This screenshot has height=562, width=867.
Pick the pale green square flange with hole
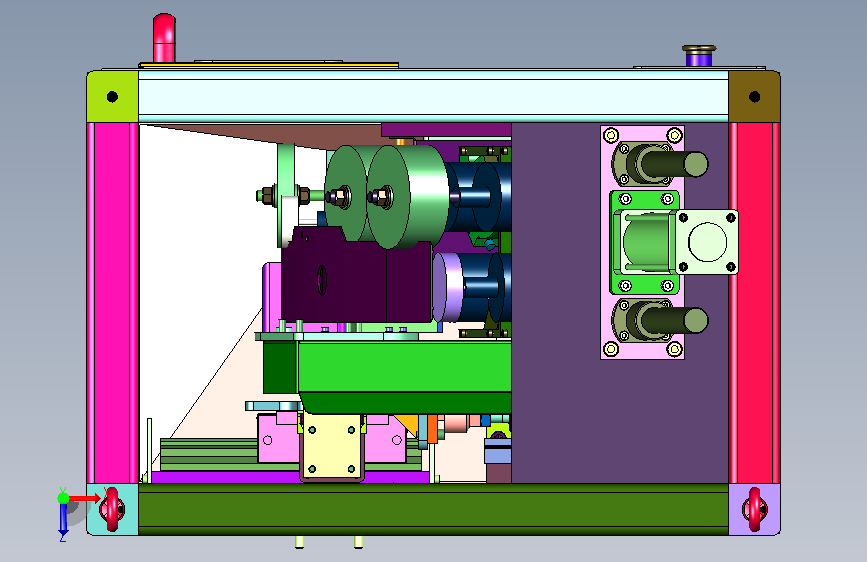pos(707,242)
